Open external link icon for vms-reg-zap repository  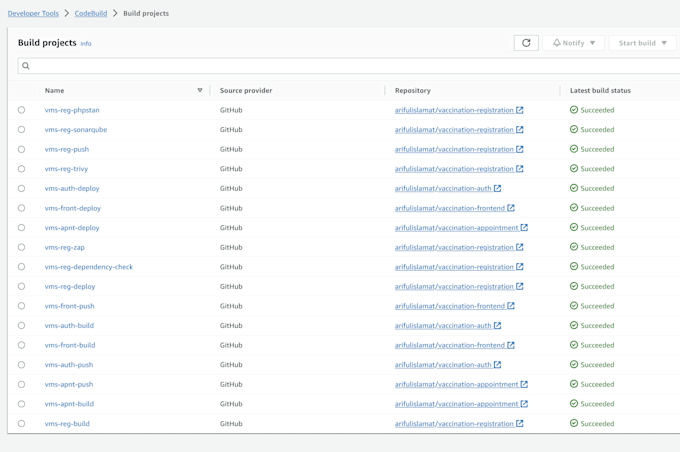pyautogui.click(x=520, y=247)
